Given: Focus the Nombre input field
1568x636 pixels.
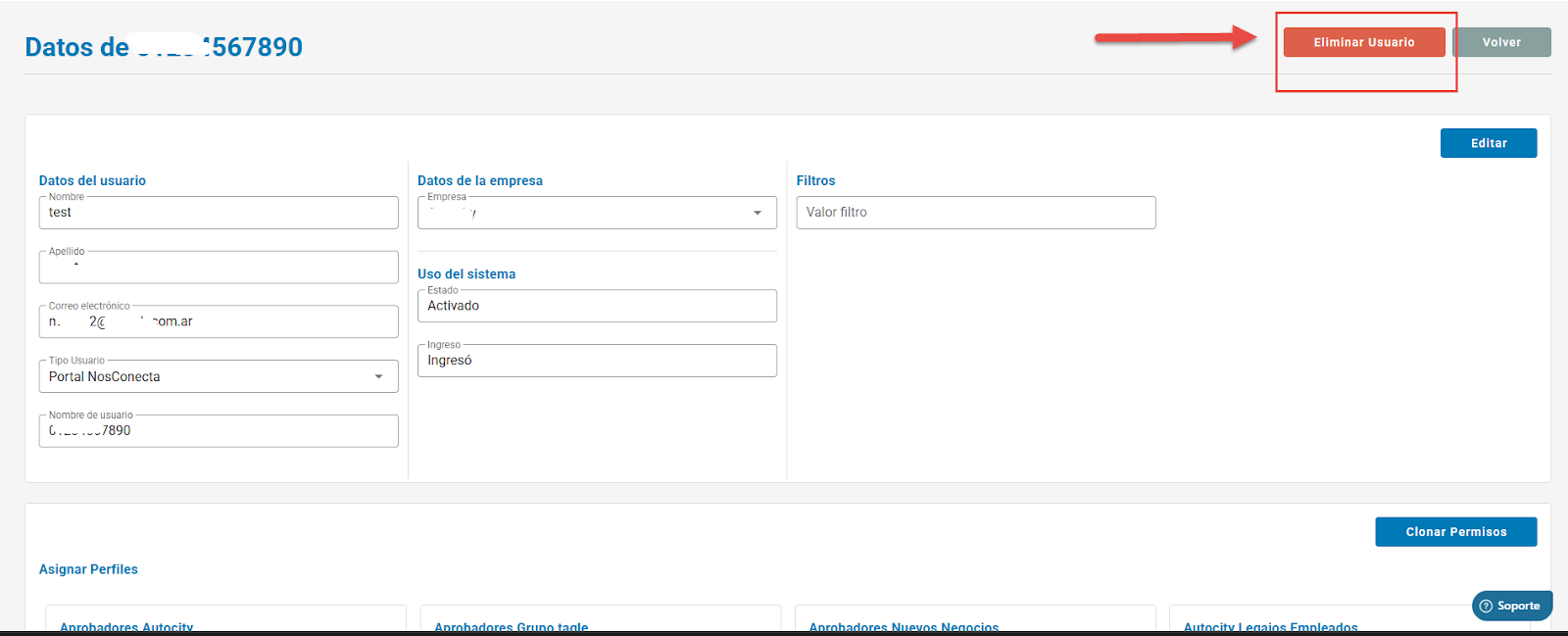Looking at the screenshot, I should click(219, 213).
